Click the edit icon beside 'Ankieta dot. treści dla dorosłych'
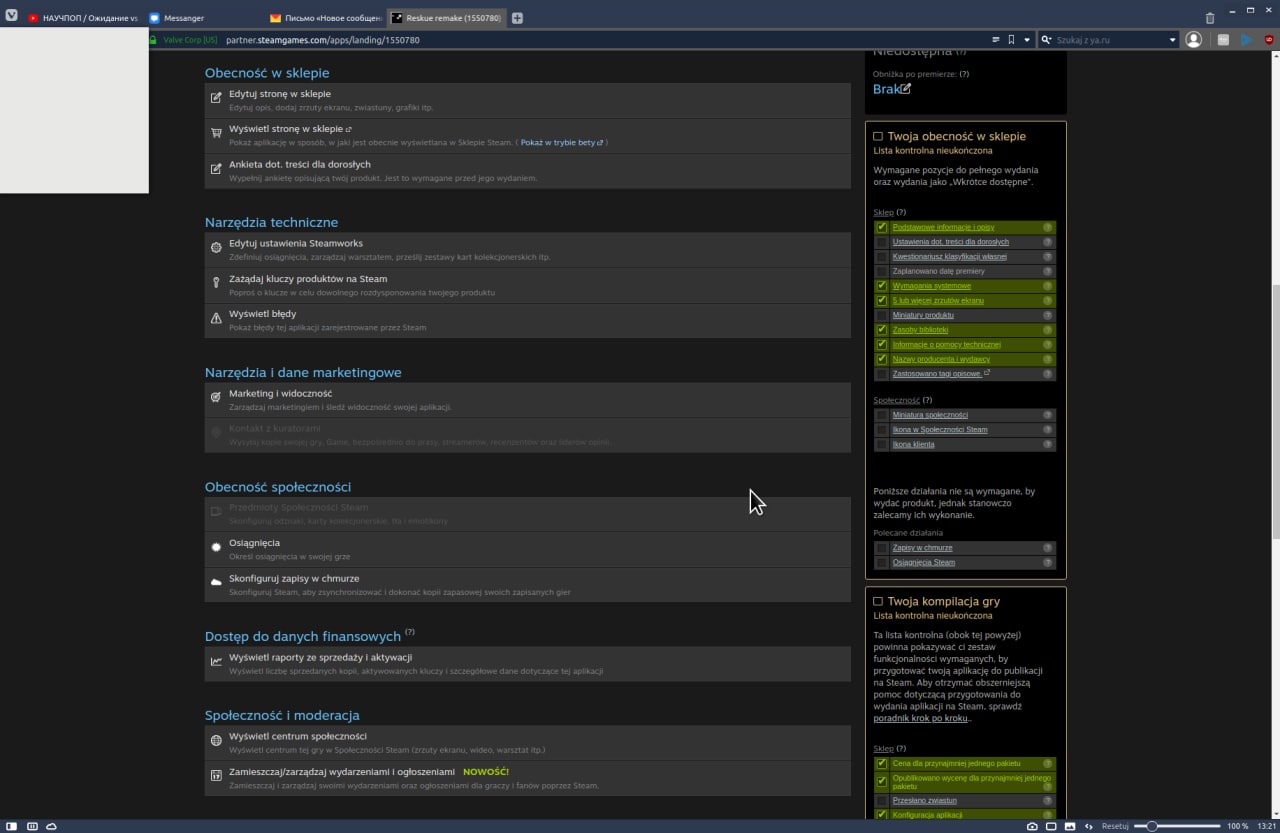This screenshot has width=1280, height=833. tap(216, 168)
